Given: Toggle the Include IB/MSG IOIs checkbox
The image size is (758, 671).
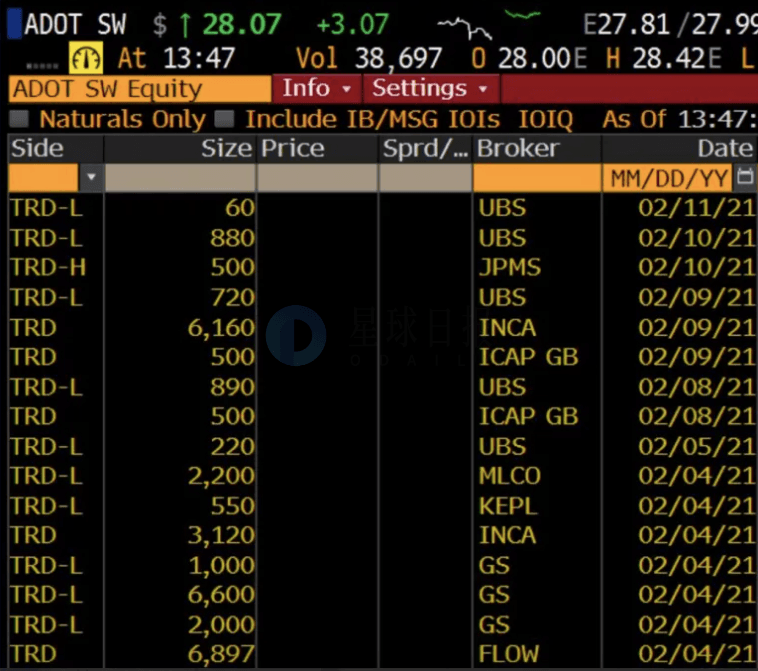Looking at the screenshot, I should pyautogui.click(x=225, y=119).
